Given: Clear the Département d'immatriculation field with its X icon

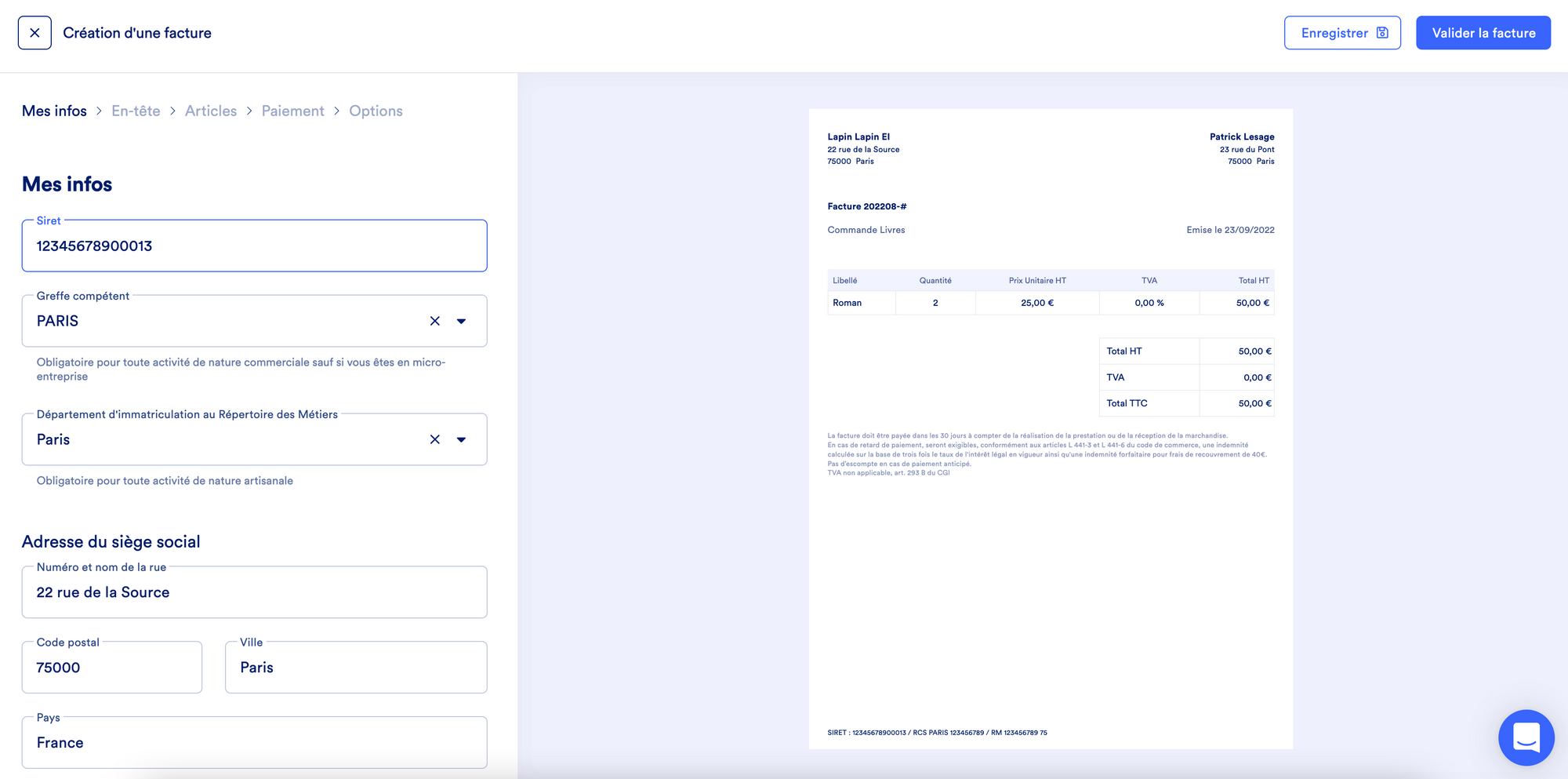Looking at the screenshot, I should 435,439.
